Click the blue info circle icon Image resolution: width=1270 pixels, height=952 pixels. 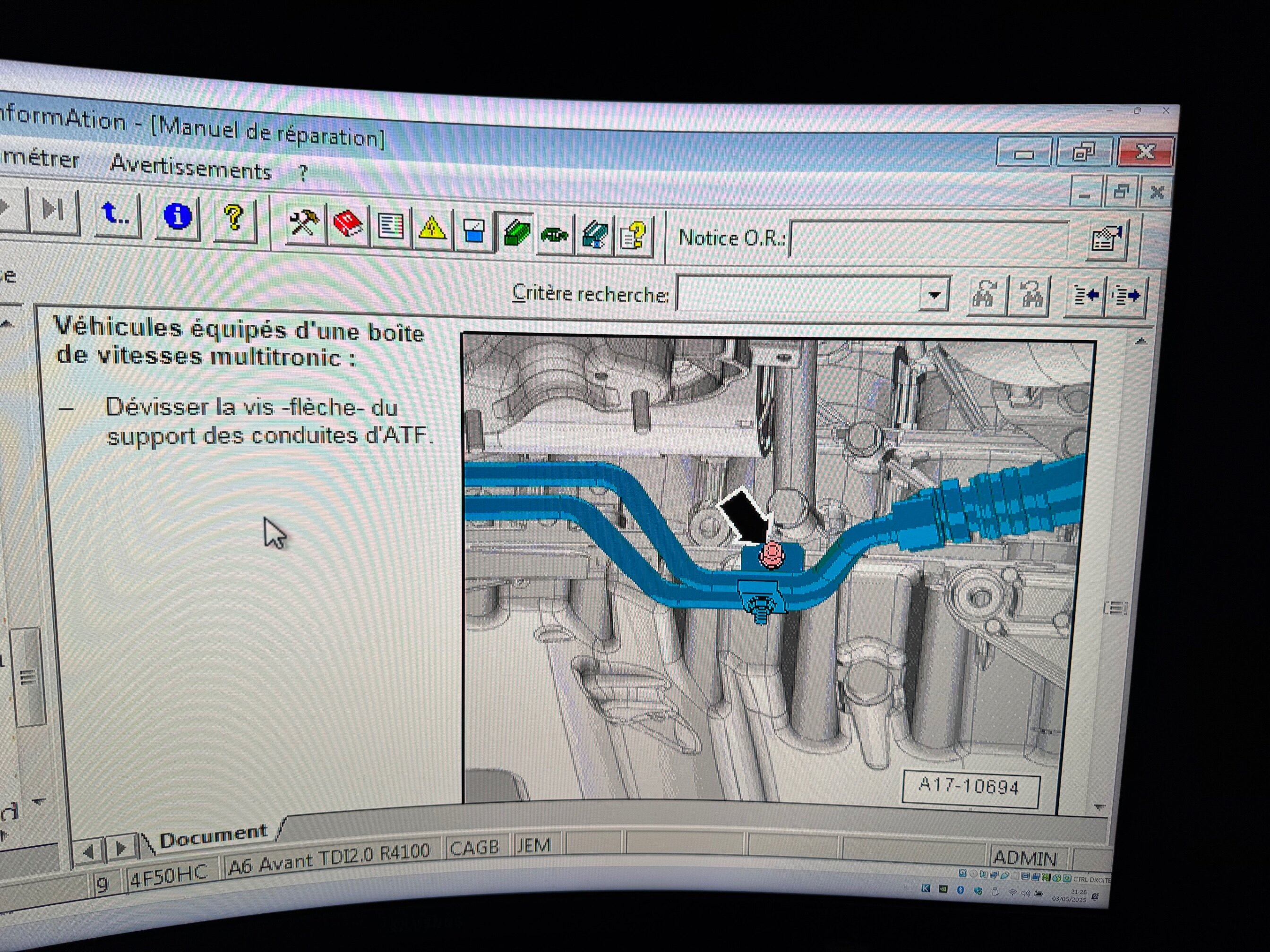[x=177, y=217]
